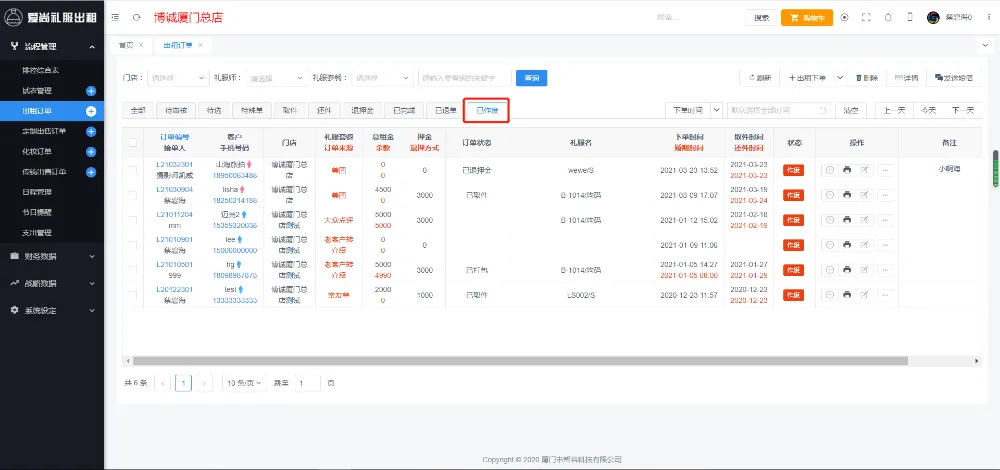This screenshot has width=1000, height=470.
Task: Click print icon for order L21032301
Action: coord(847,170)
